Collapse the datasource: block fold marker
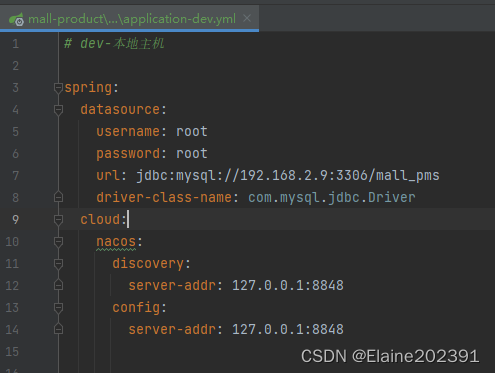 (58, 110)
